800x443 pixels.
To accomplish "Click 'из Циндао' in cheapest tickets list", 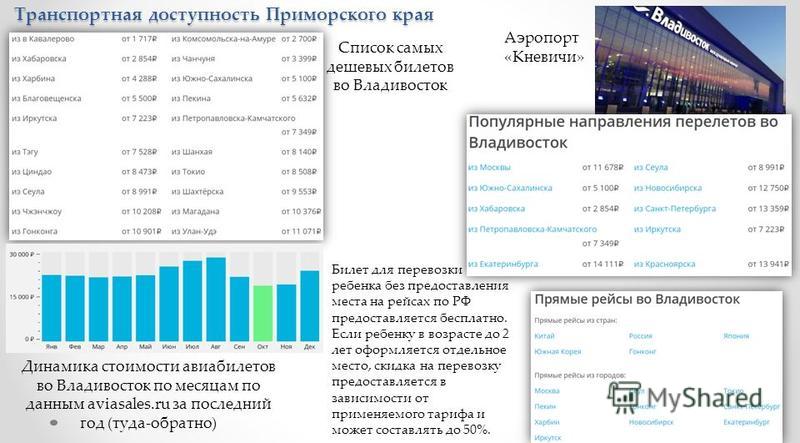I will click(x=32, y=171).
